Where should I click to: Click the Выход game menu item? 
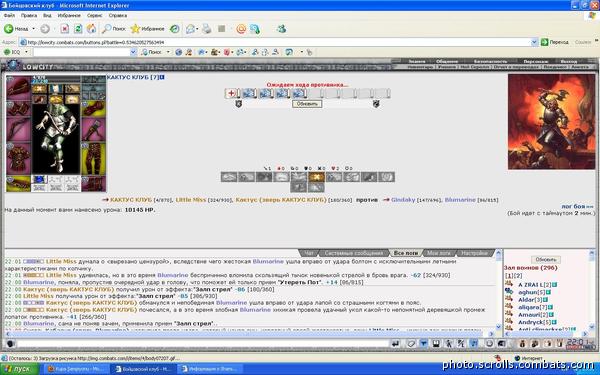click(568, 61)
